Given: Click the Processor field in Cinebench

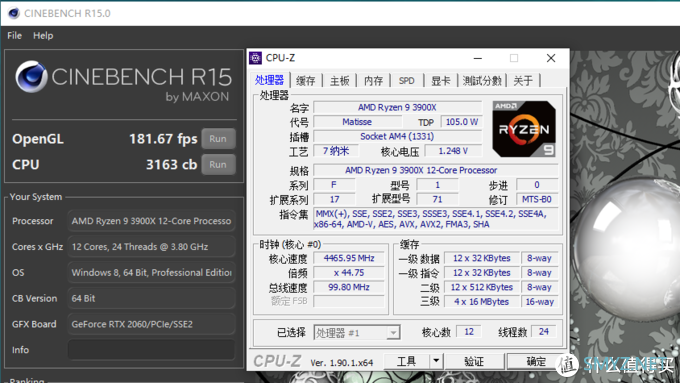Looking at the screenshot, I should (151, 221).
